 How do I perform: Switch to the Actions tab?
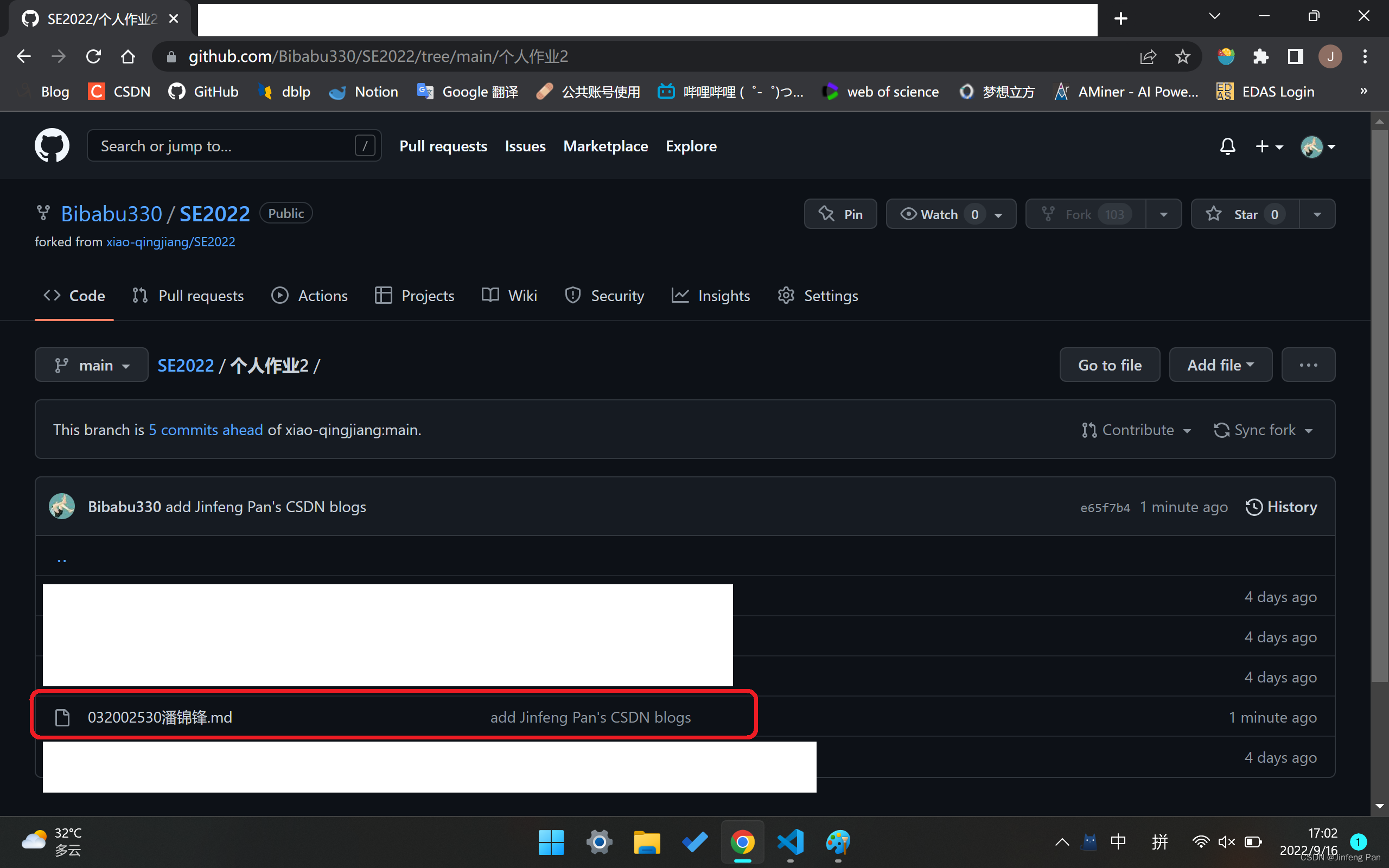coord(309,296)
